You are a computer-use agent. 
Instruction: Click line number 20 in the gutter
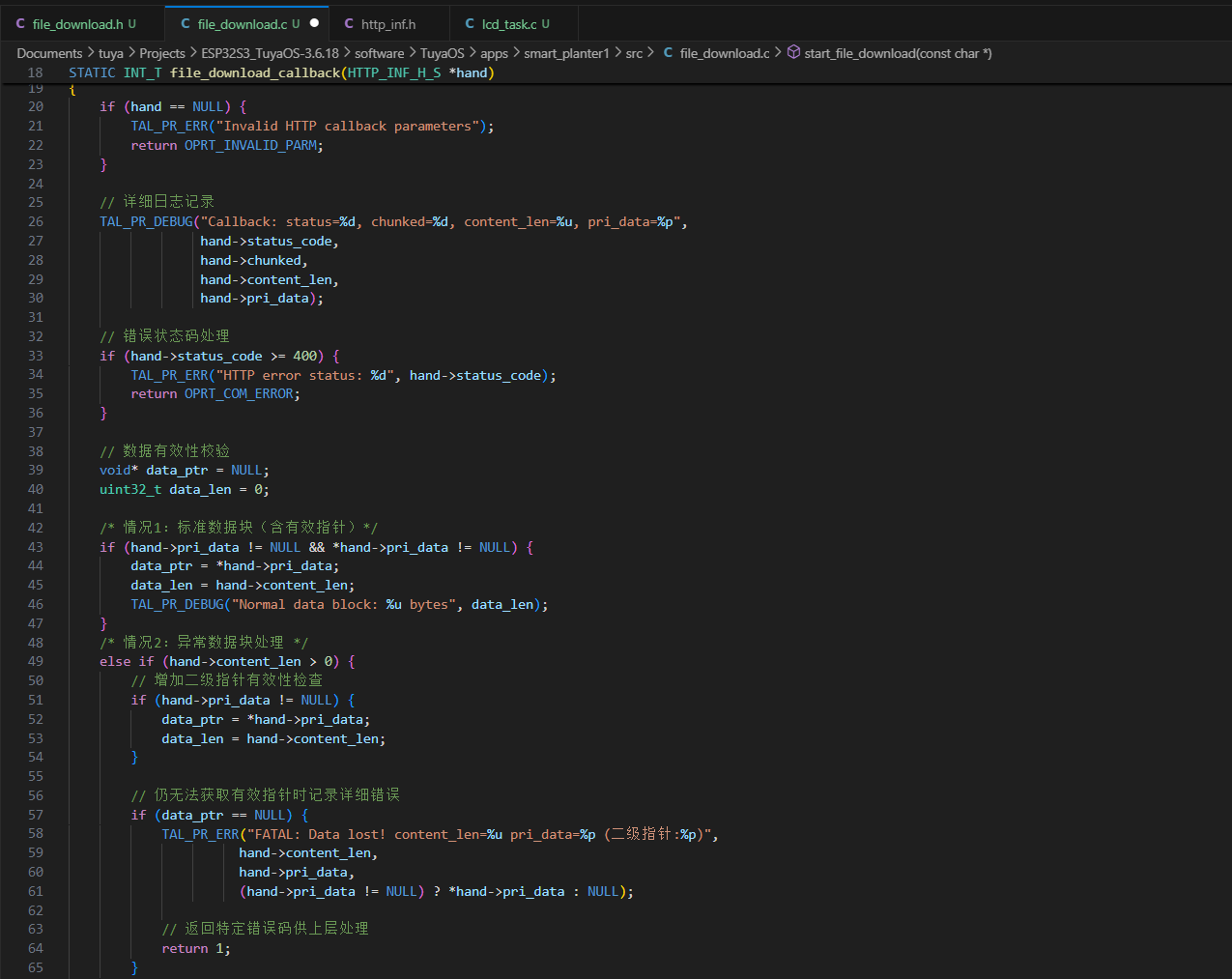point(36,106)
